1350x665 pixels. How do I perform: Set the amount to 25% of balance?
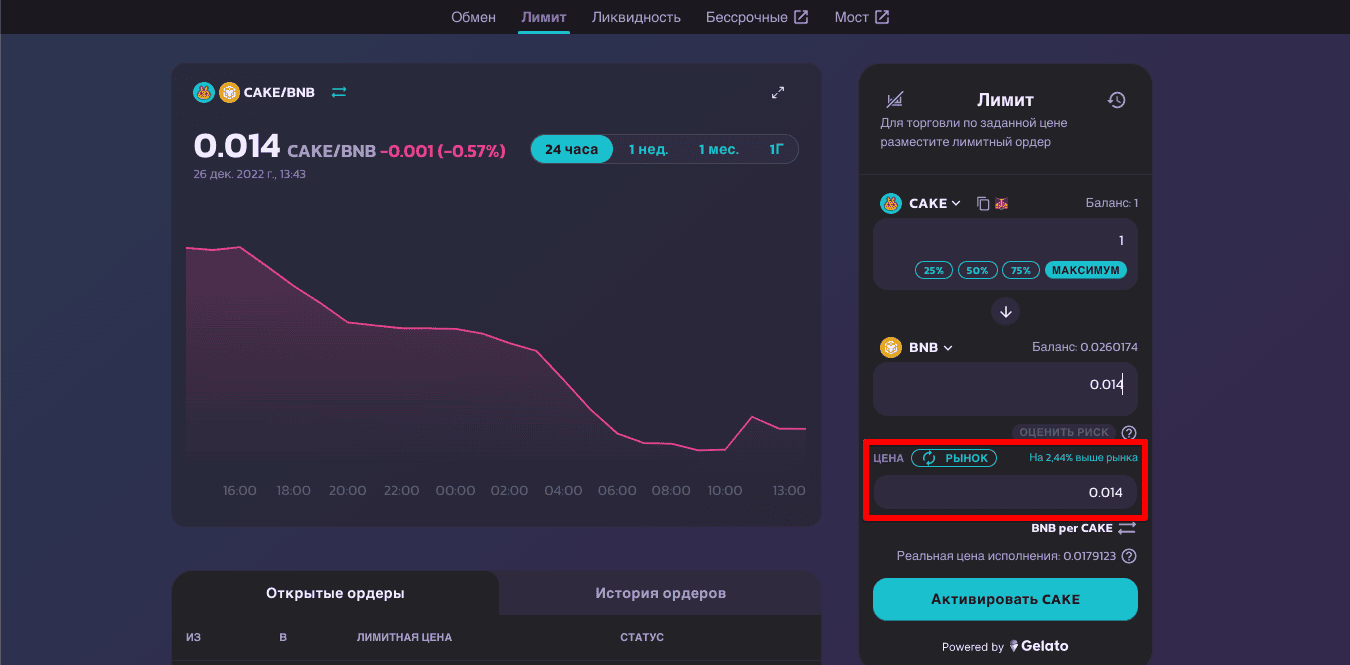933,270
